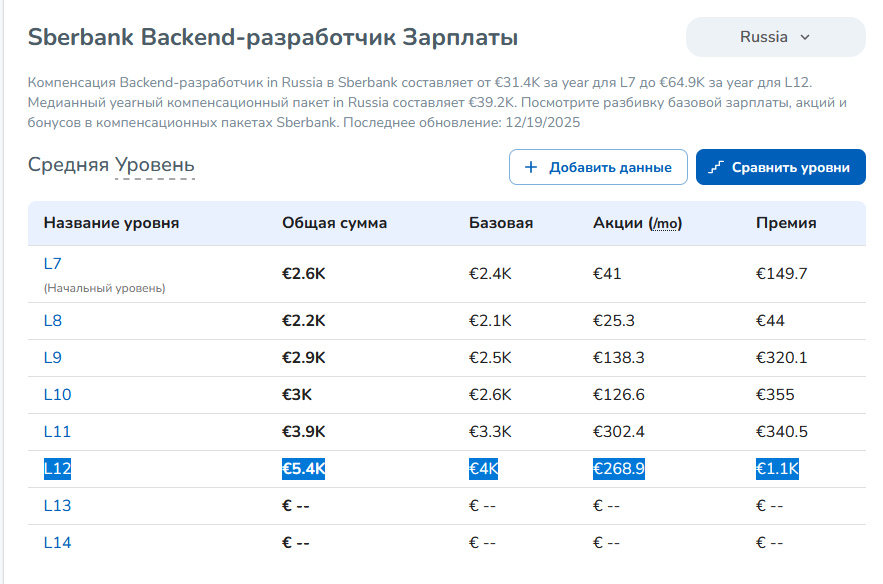This screenshot has height=584, width=883.
Task: Open the L8 level link
Action: coord(53,321)
